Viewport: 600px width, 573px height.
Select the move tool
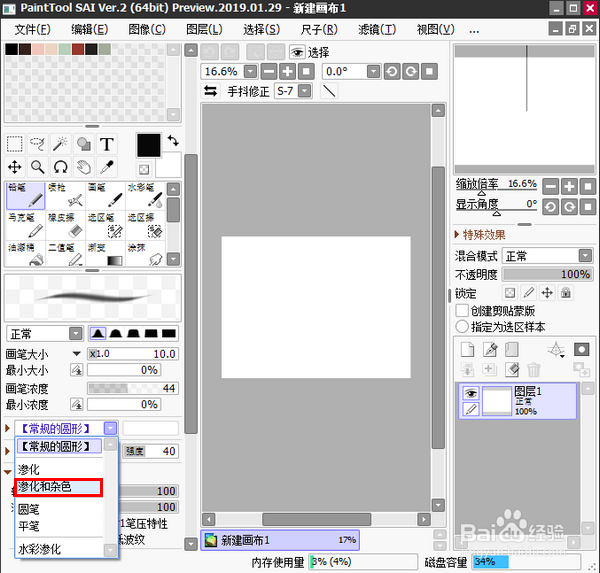(x=15, y=167)
